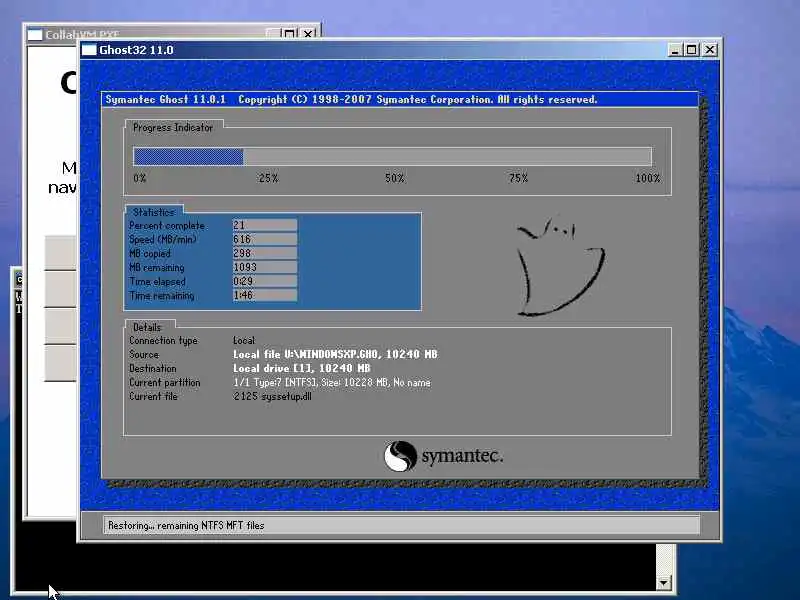Click the Connection type value Local
800x600 pixels.
pos(244,340)
